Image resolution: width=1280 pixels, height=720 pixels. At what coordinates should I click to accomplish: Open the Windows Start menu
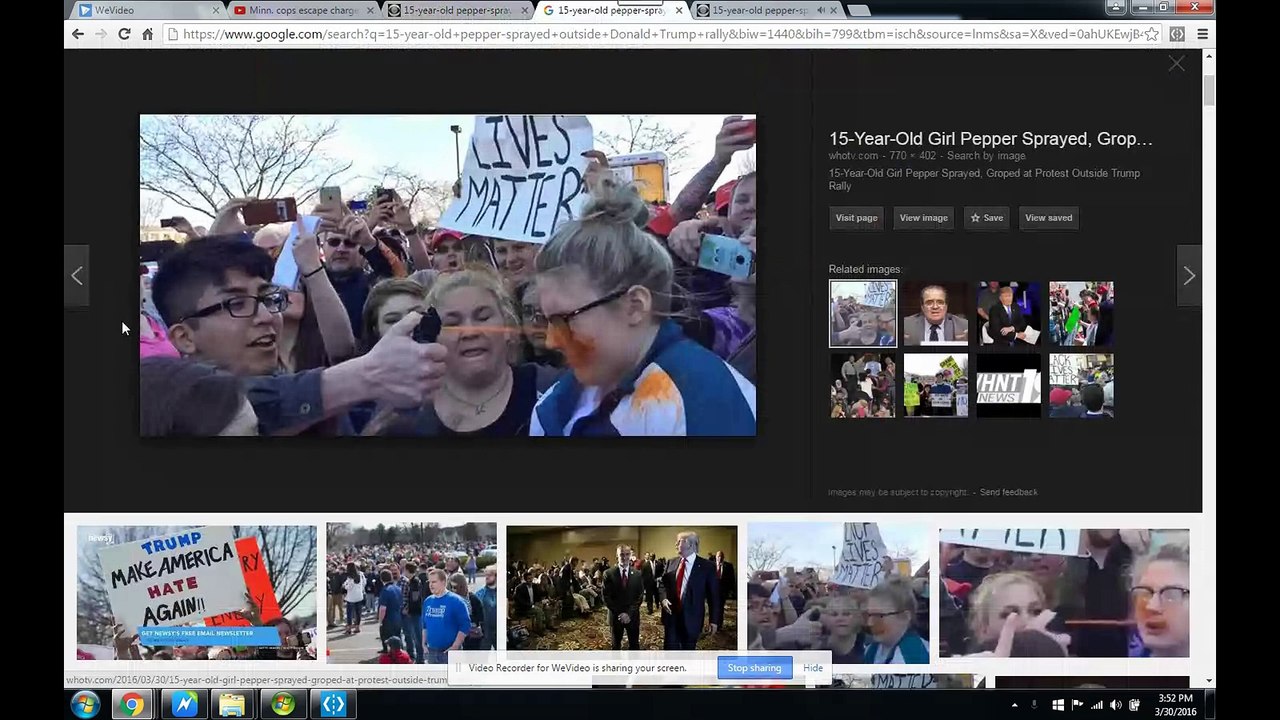[85, 704]
